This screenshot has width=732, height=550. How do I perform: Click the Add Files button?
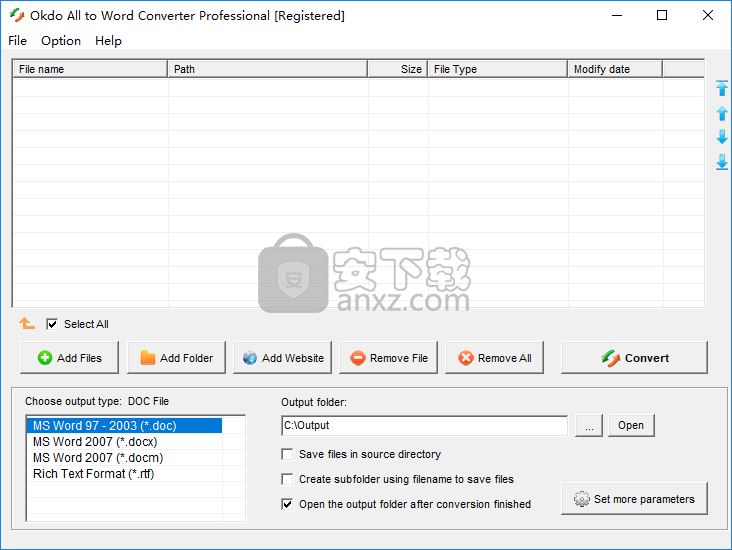tap(70, 358)
